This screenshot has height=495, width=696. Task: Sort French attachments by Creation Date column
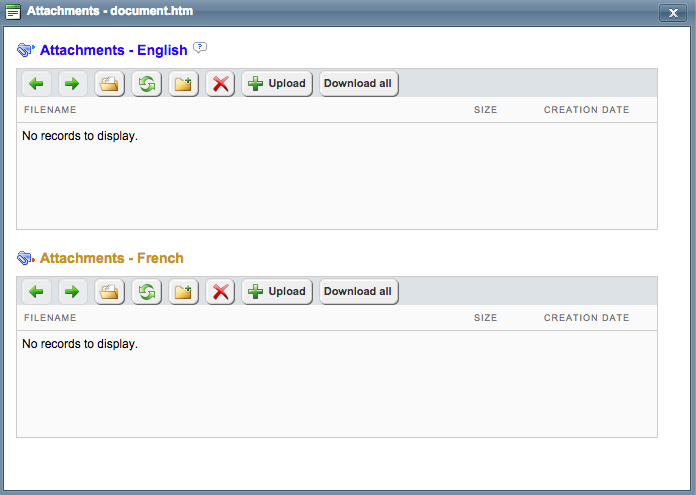(586, 318)
